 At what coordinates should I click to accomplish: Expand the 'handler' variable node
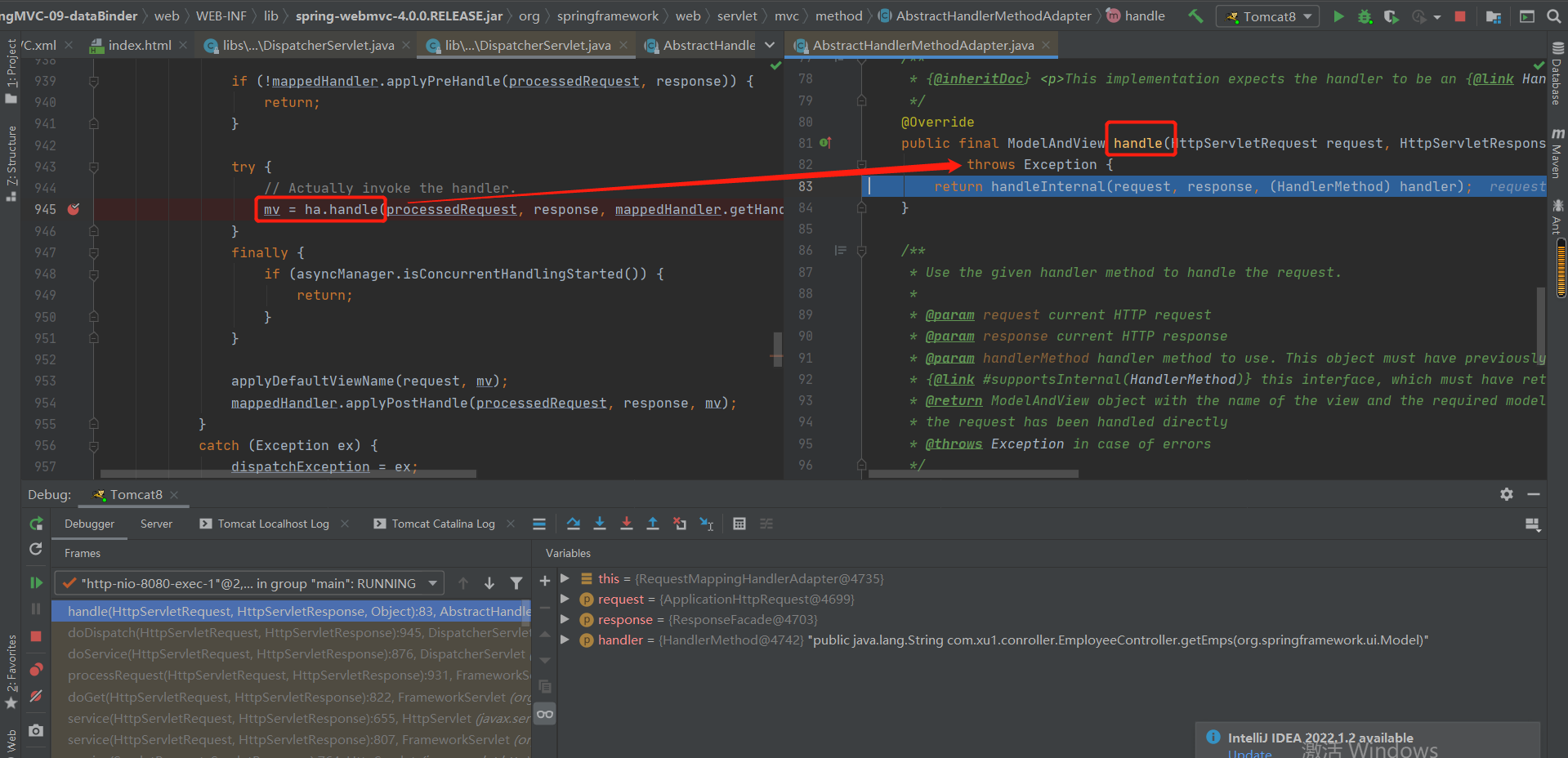565,640
